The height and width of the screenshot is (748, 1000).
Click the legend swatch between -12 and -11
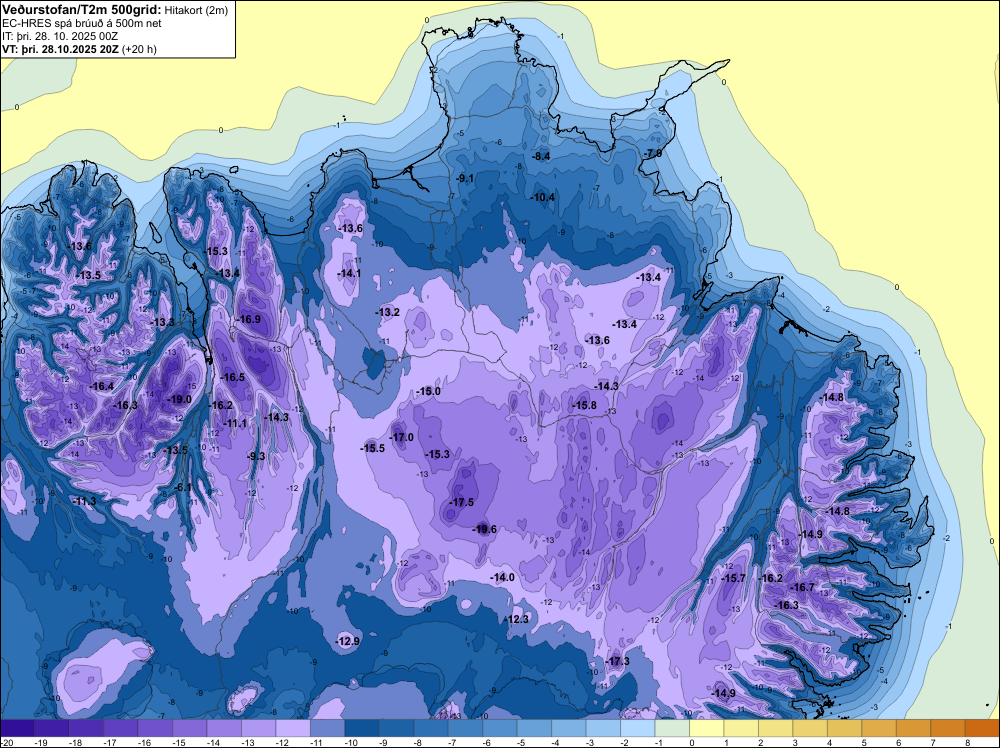(293, 728)
